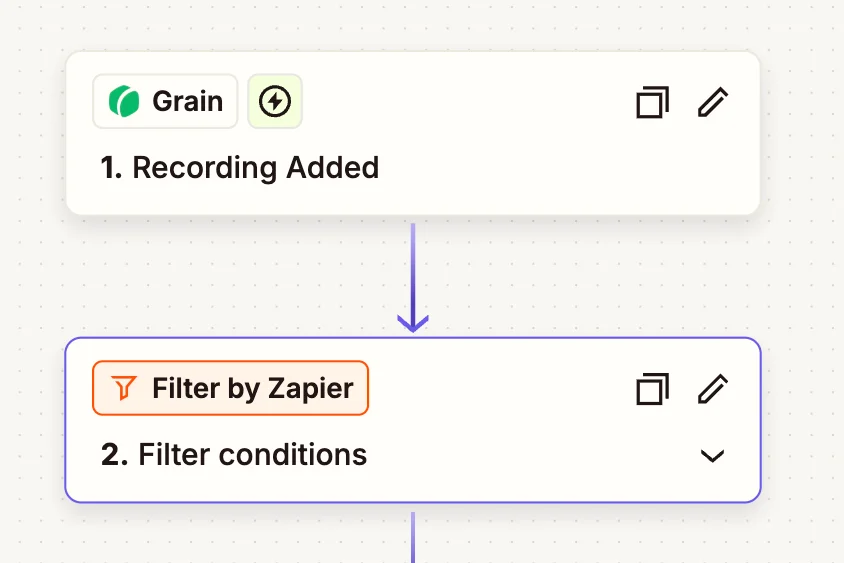Expand the Filter conditions chevron

pyautogui.click(x=712, y=456)
